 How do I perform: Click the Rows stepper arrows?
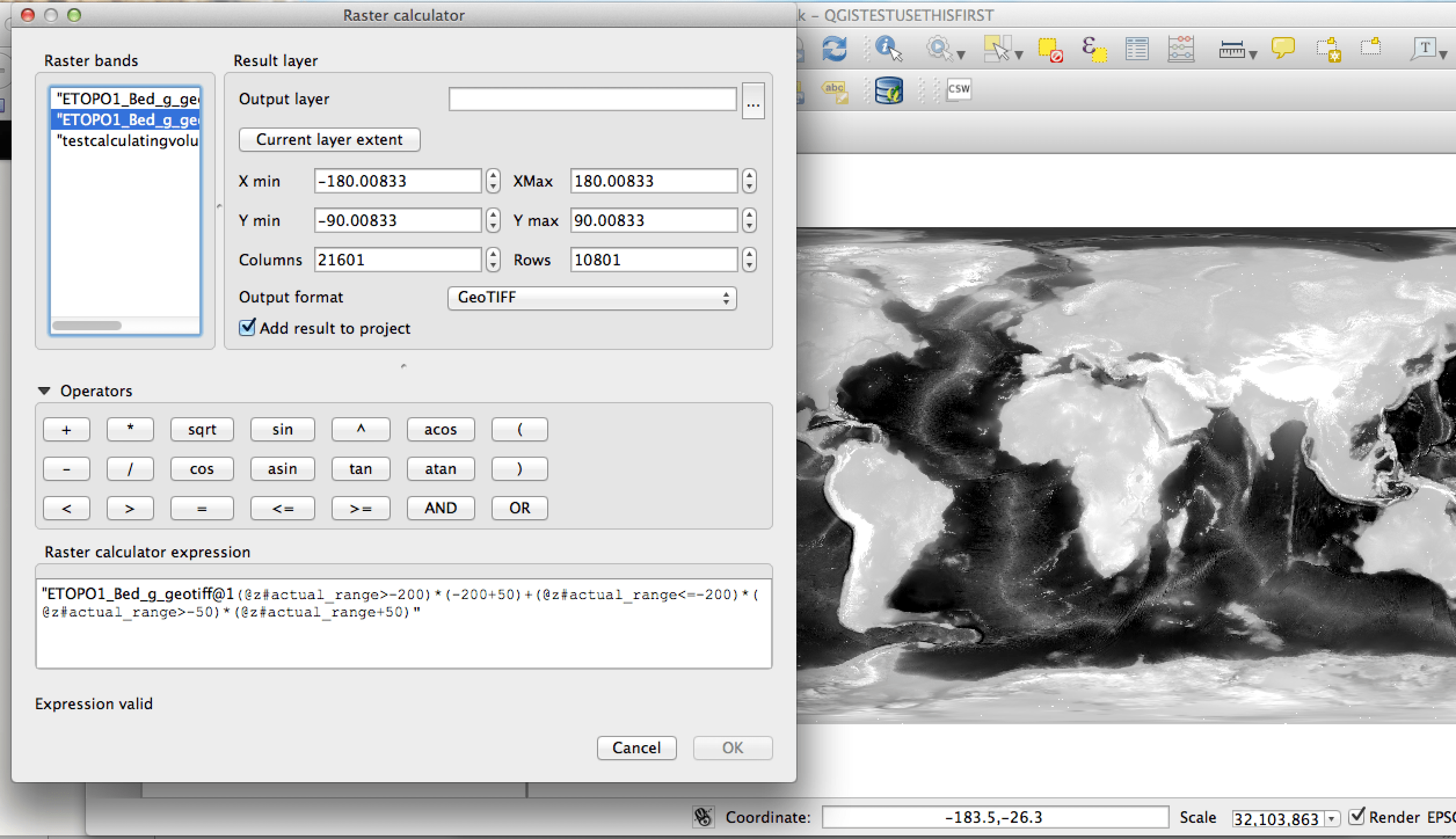749,260
